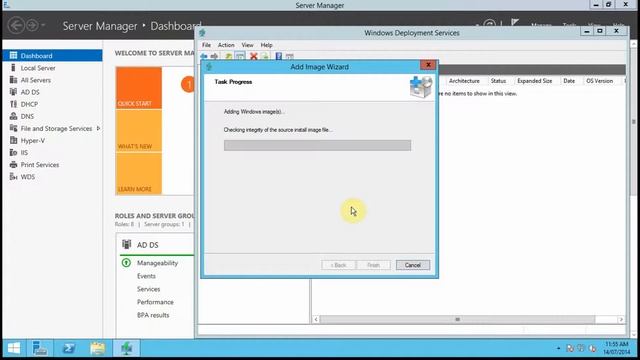Open the QUICK START tile

139,88
